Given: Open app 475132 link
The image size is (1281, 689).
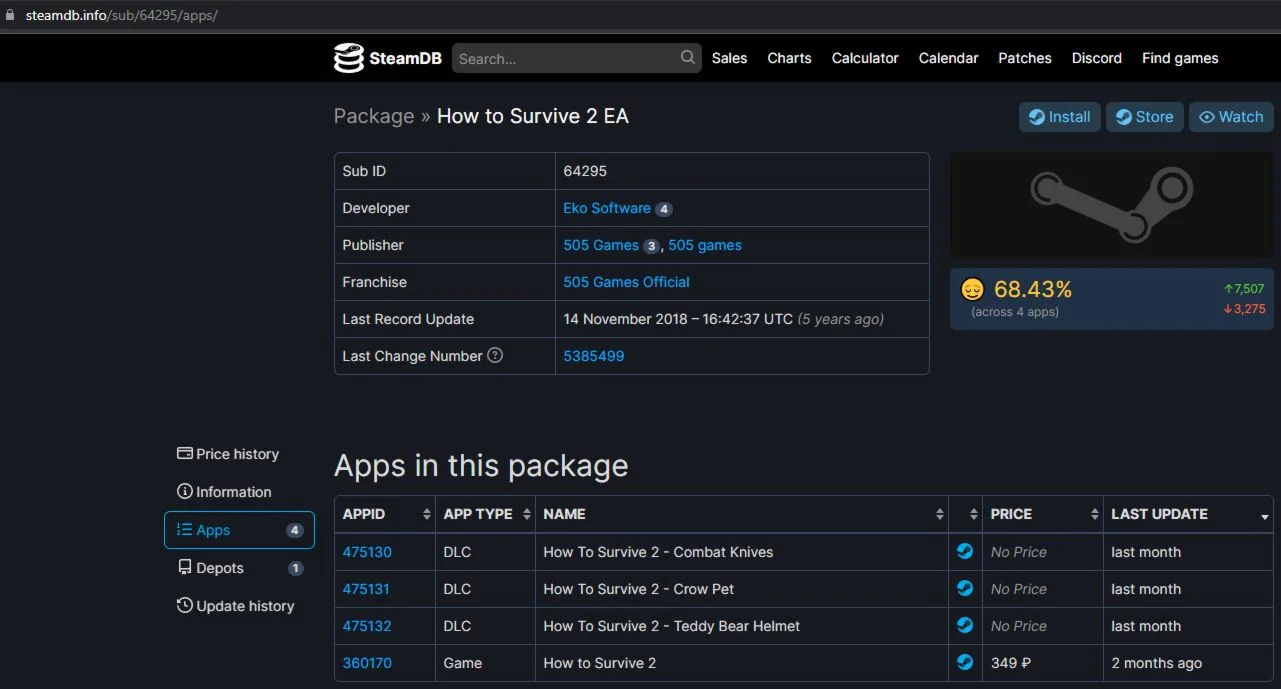Looking at the screenshot, I should (x=367, y=626).
